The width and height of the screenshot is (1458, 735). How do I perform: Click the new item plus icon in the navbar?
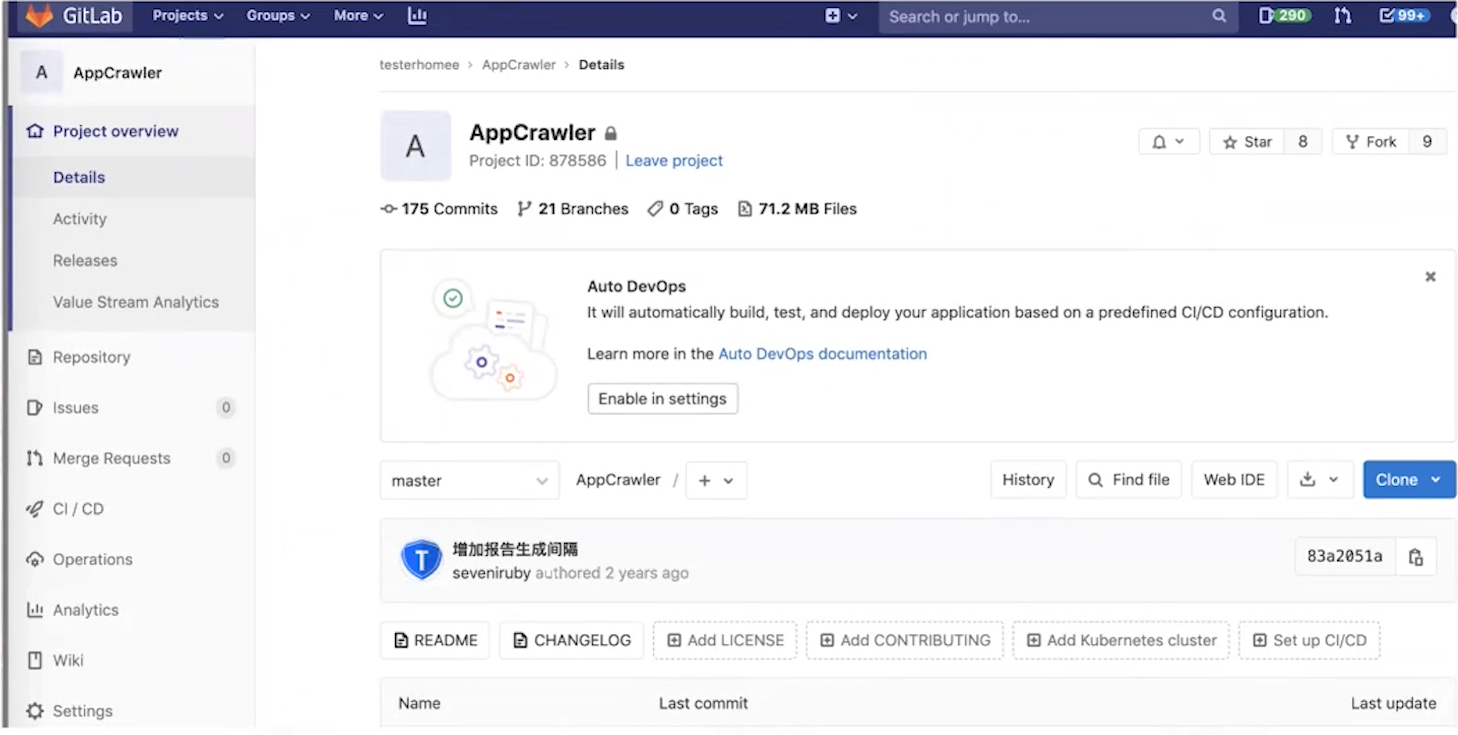click(833, 16)
